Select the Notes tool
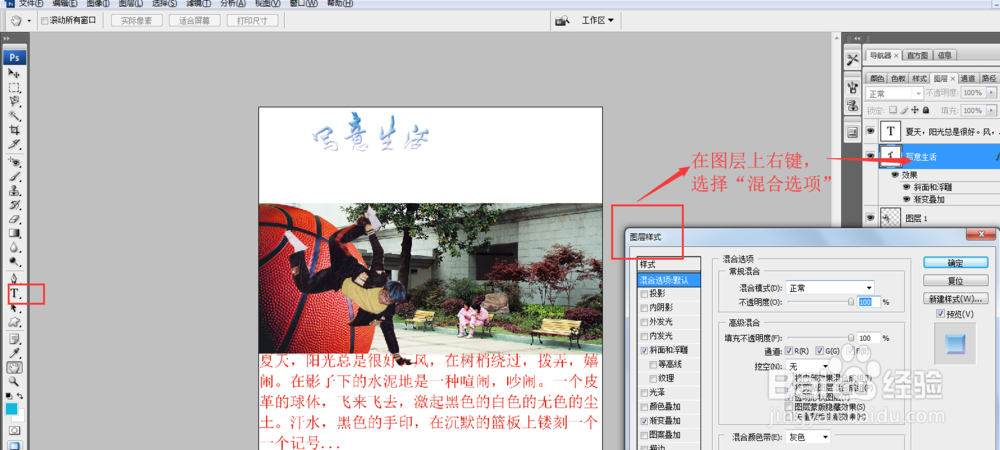Screen dimensions: 1000x450 click(x=14, y=339)
